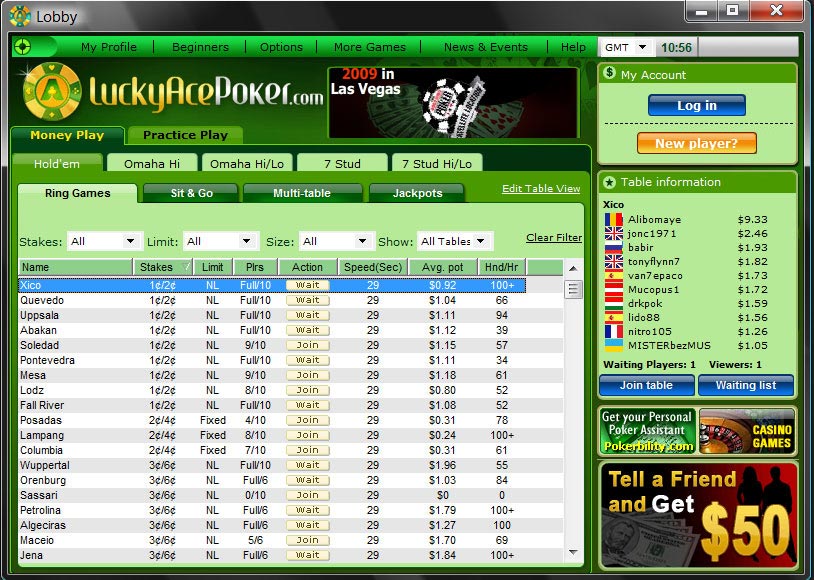This screenshot has height=580, width=814.
Task: Click the Wait button for Quevedo table
Action: click(x=307, y=300)
